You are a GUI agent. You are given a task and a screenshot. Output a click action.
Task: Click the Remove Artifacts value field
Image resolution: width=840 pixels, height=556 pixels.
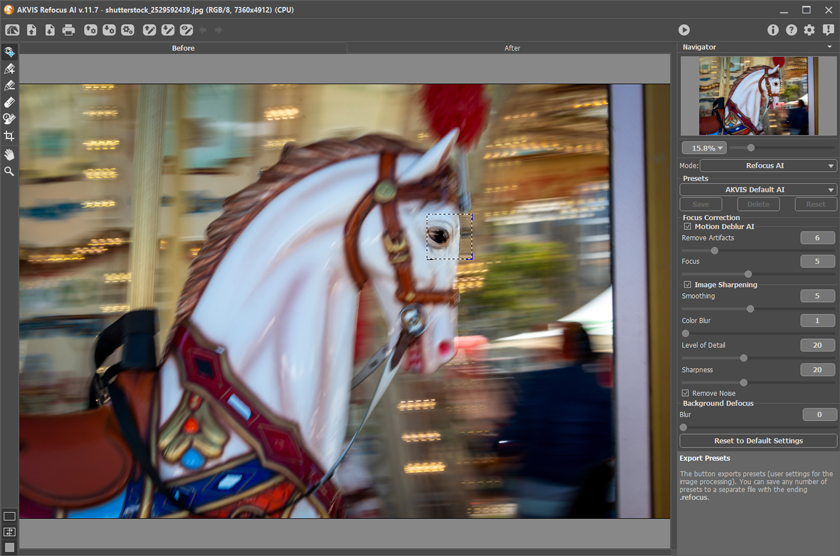coord(817,238)
